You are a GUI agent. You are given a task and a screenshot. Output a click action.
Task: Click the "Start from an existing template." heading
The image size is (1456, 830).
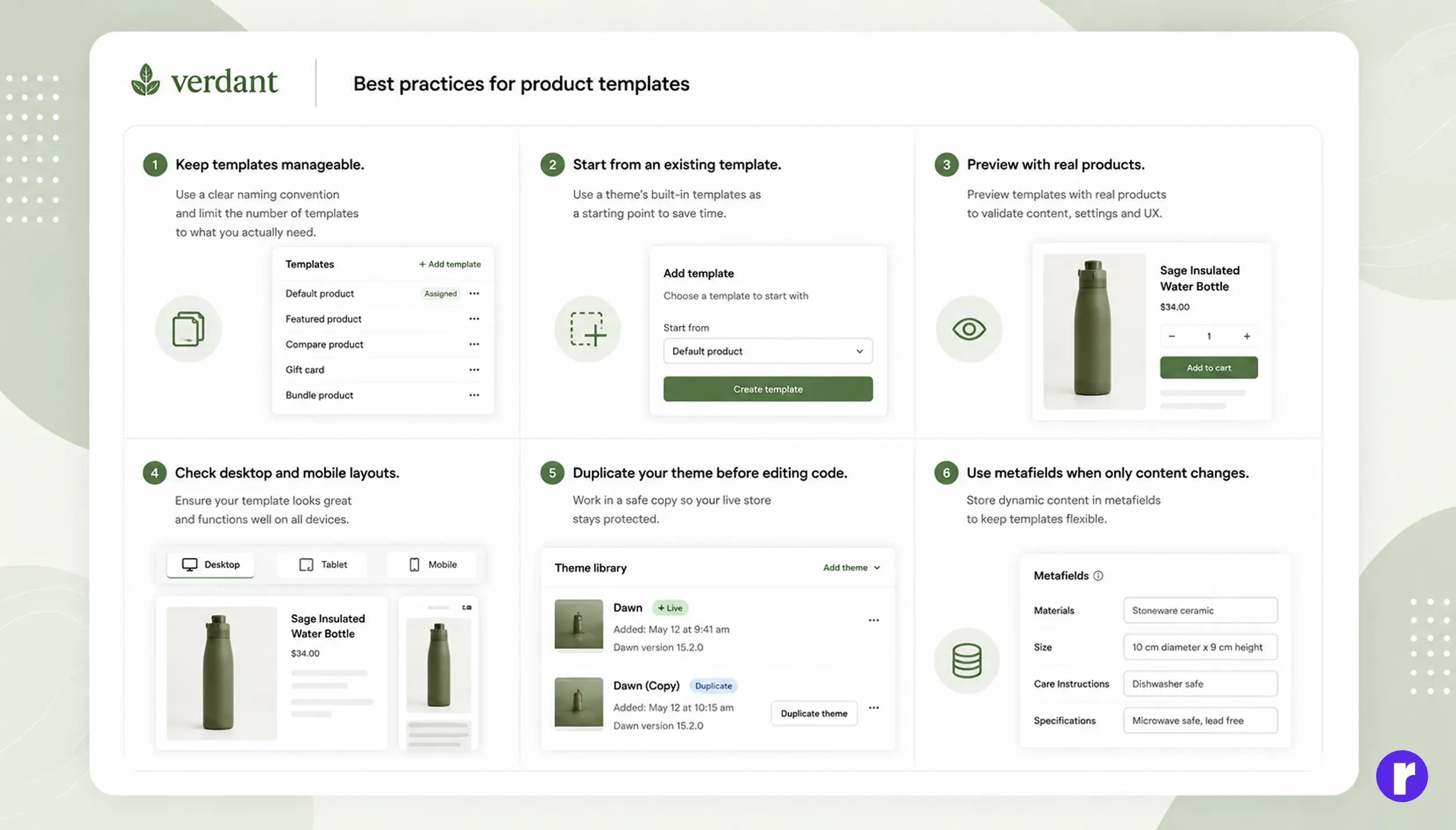(677, 165)
